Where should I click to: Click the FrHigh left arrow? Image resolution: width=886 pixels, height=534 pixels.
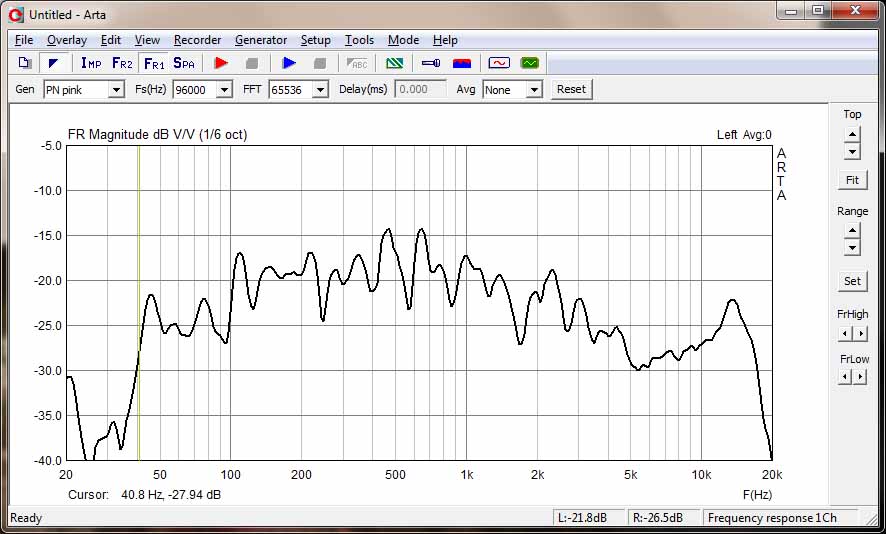[x=845, y=333]
